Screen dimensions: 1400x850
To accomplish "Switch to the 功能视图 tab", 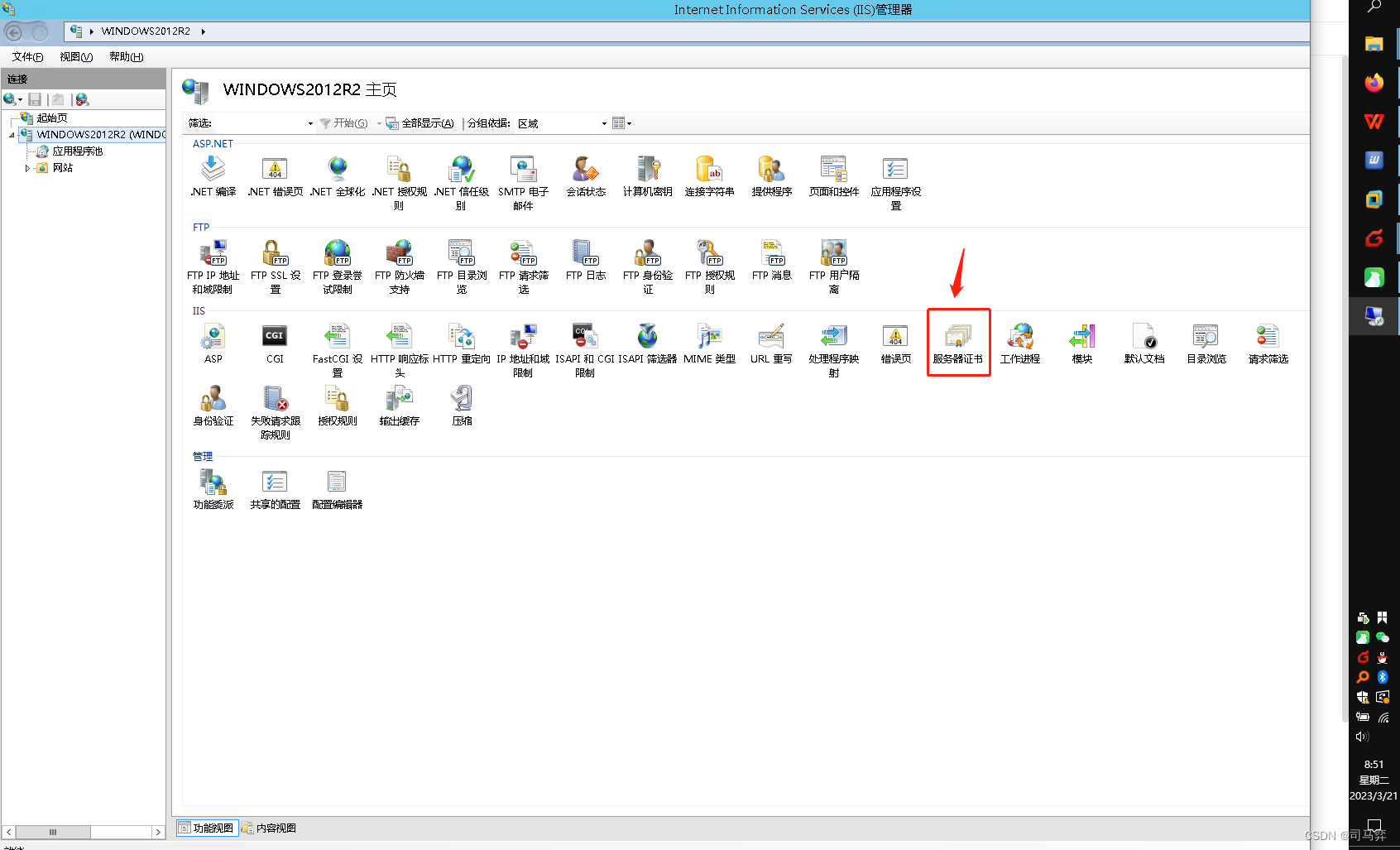I will click(x=207, y=828).
